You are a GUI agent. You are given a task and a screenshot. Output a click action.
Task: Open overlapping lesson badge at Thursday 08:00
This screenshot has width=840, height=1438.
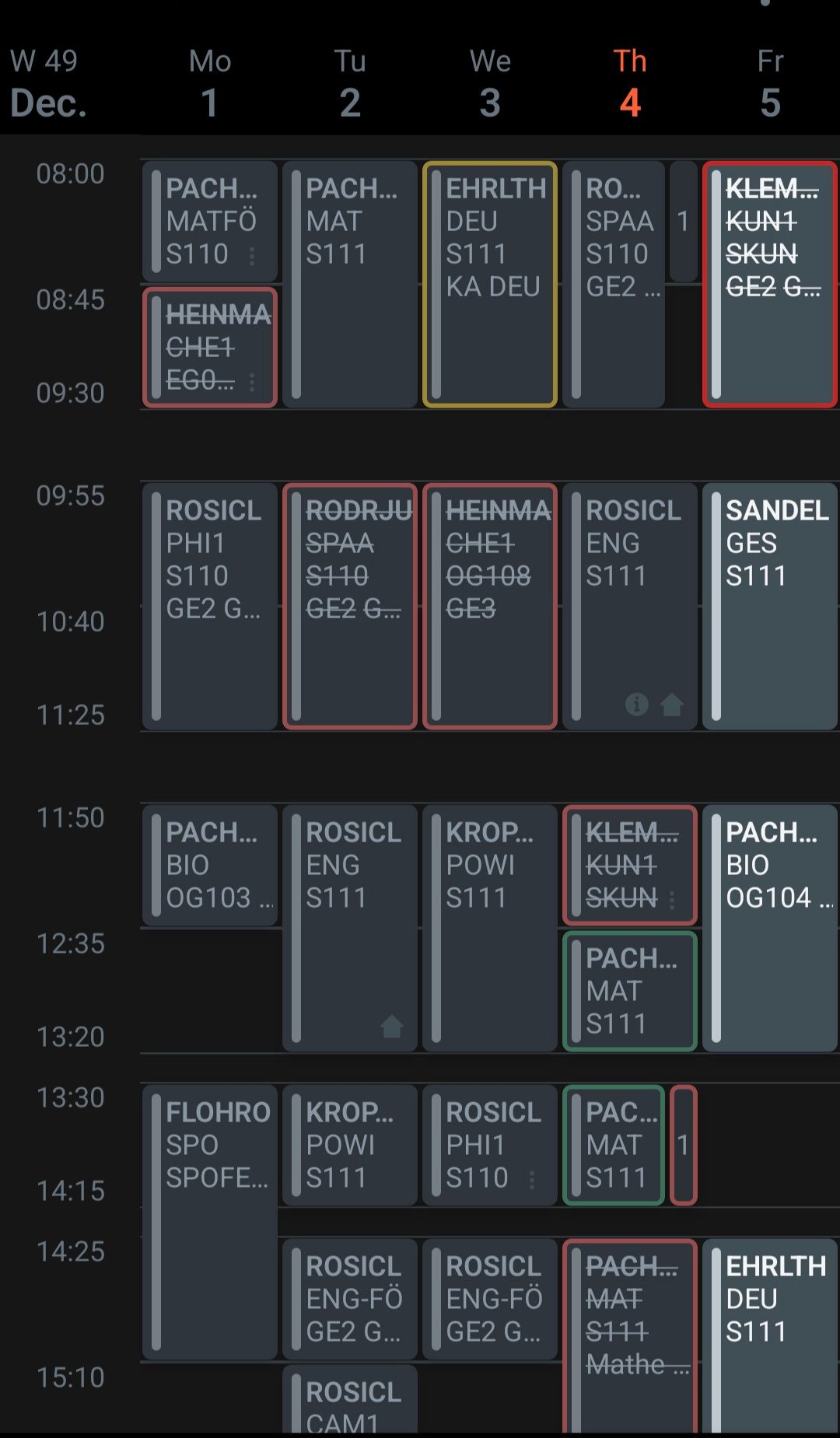(683, 222)
